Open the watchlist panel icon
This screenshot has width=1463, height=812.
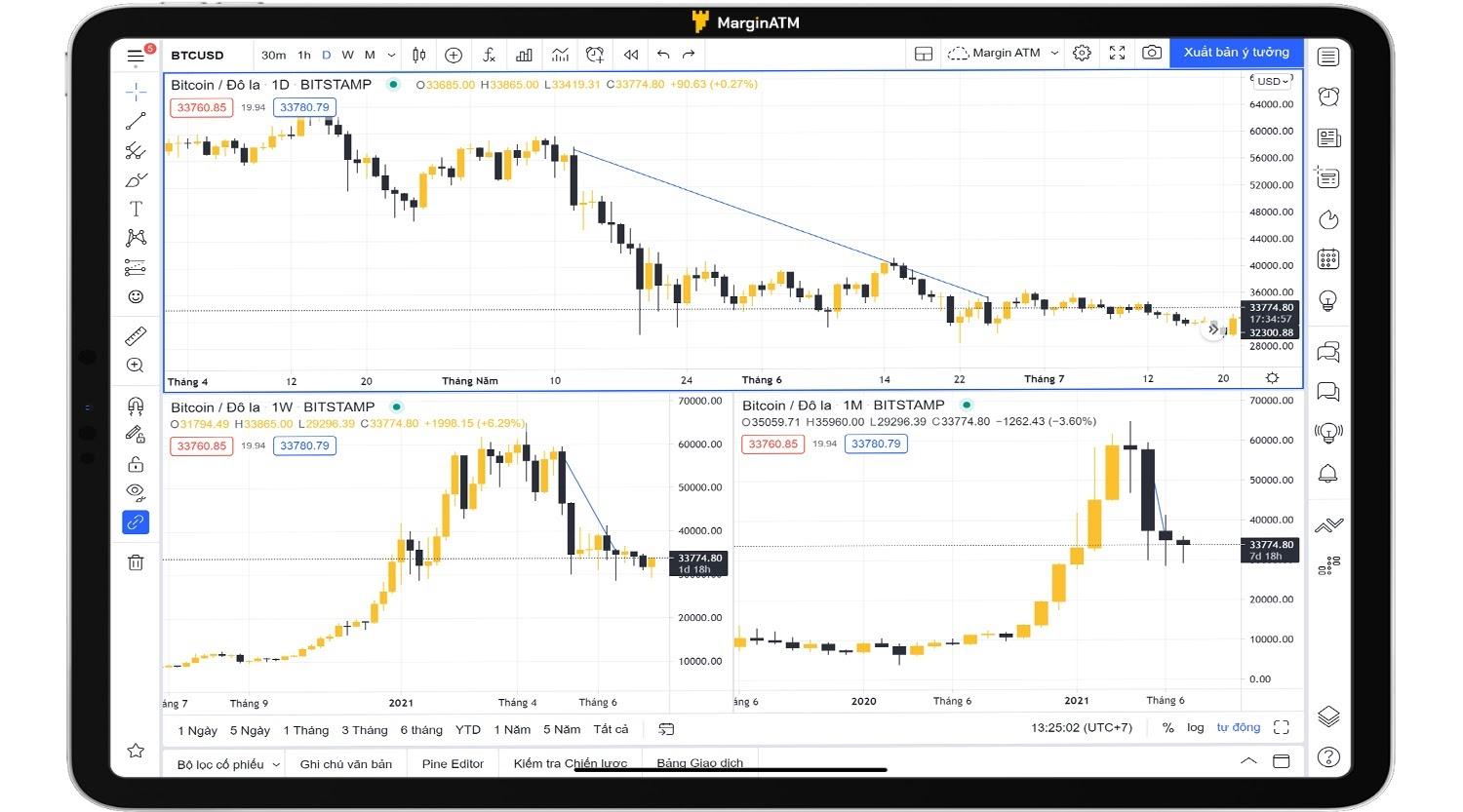click(x=1328, y=57)
